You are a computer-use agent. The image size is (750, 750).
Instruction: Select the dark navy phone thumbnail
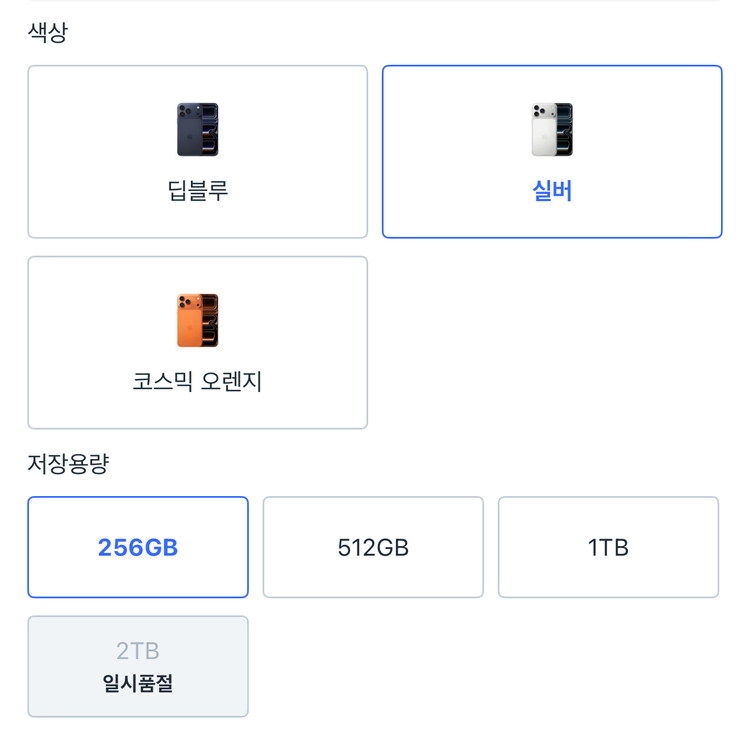(198, 130)
